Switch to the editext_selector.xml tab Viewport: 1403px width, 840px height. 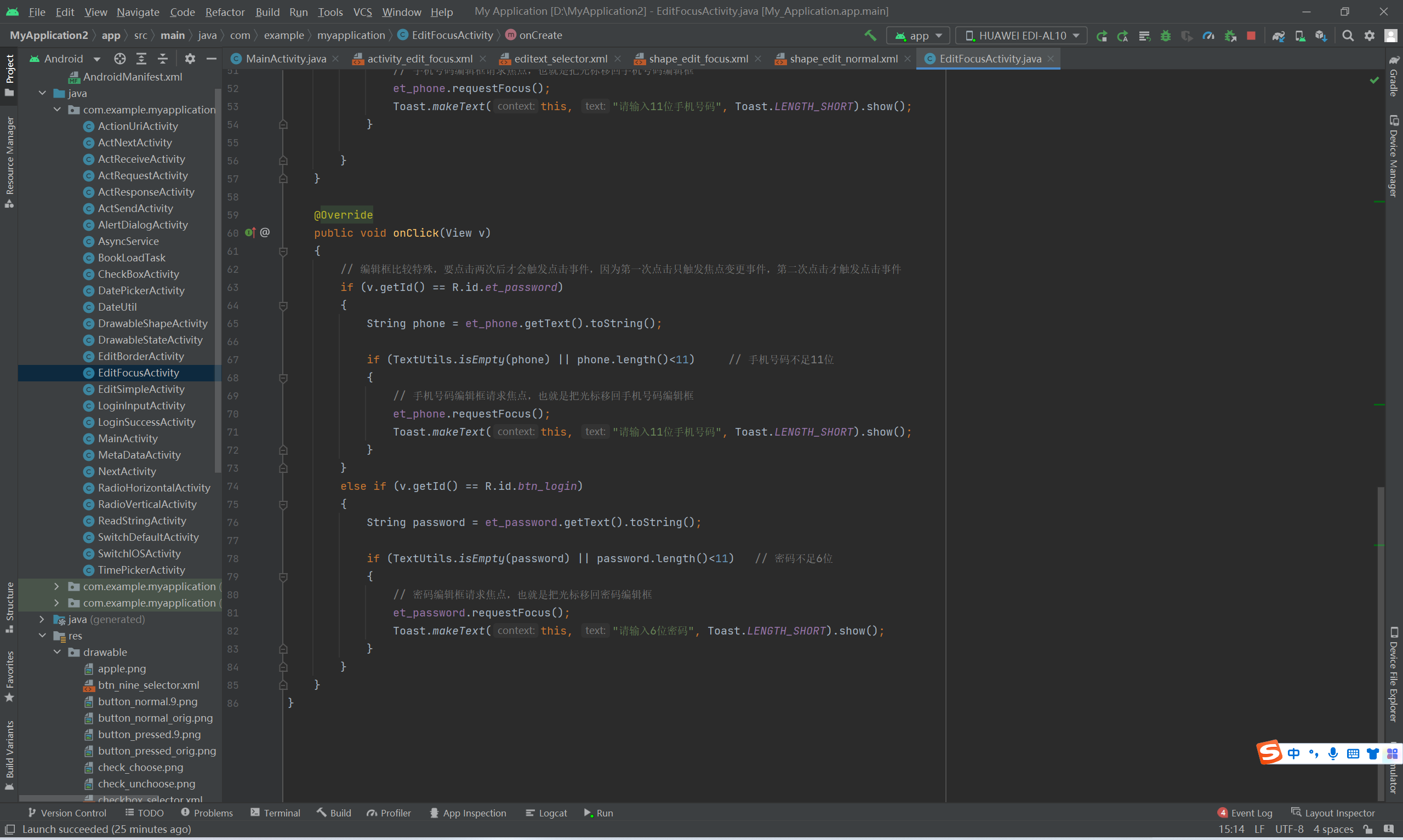560,59
